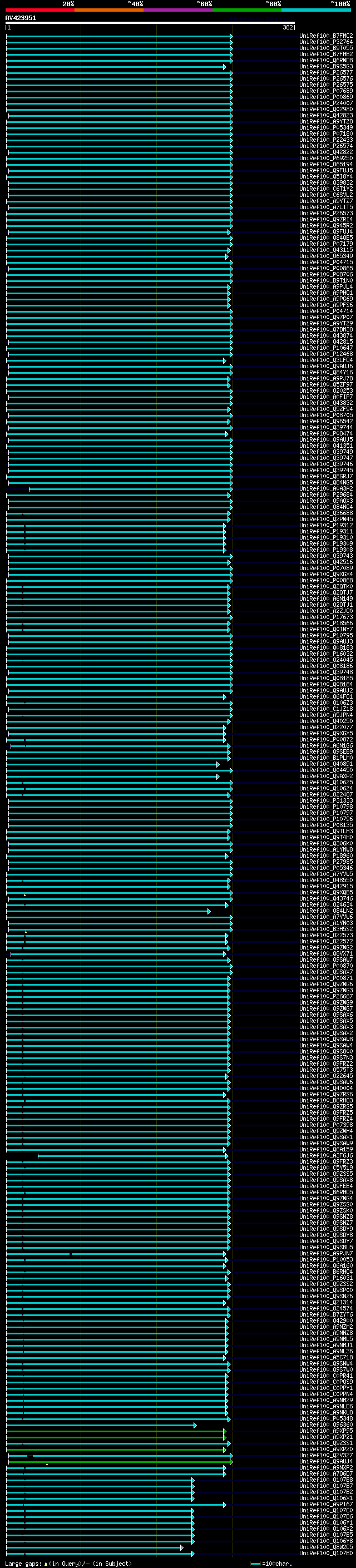The image size is (356, 1568).
Task: Click the purple ~60% identity legend segment
Action: (x=179, y=10)
